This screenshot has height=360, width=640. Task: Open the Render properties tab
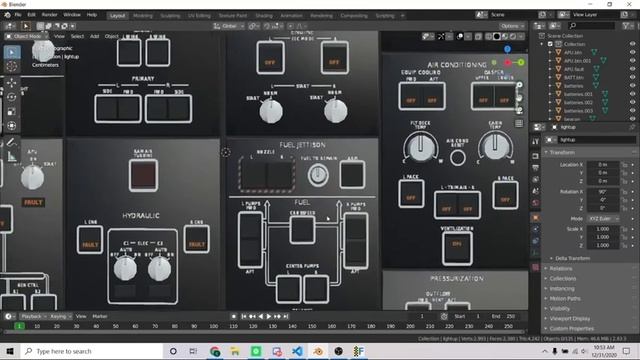pos(536,156)
